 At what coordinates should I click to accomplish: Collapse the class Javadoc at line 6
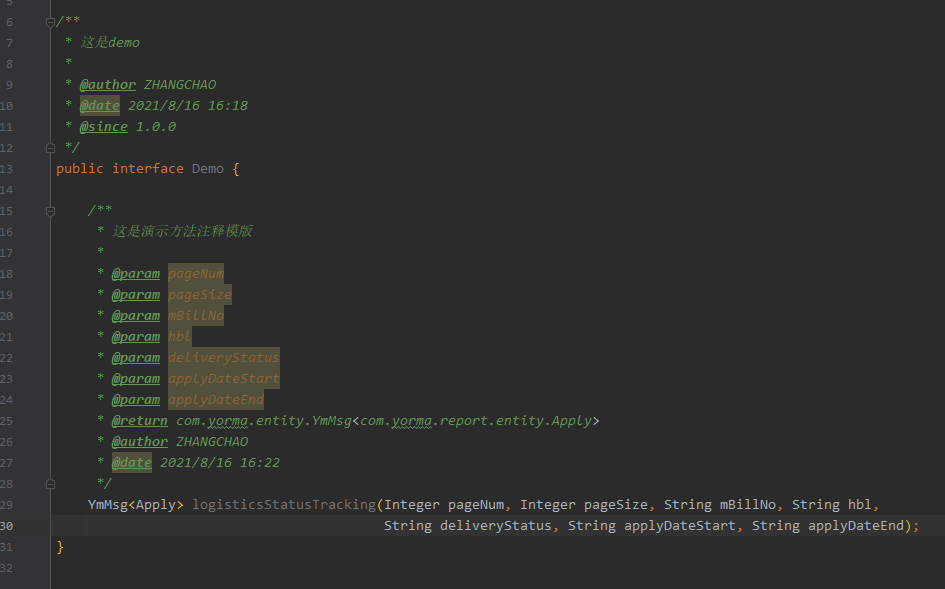tap(51, 22)
